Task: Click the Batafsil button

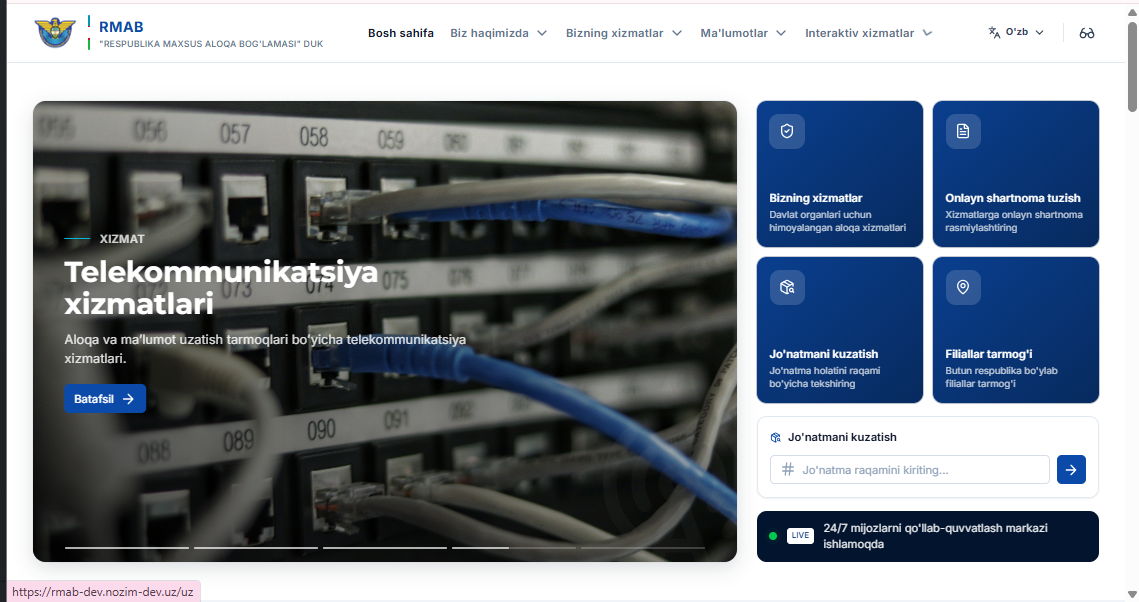Action: coord(105,399)
